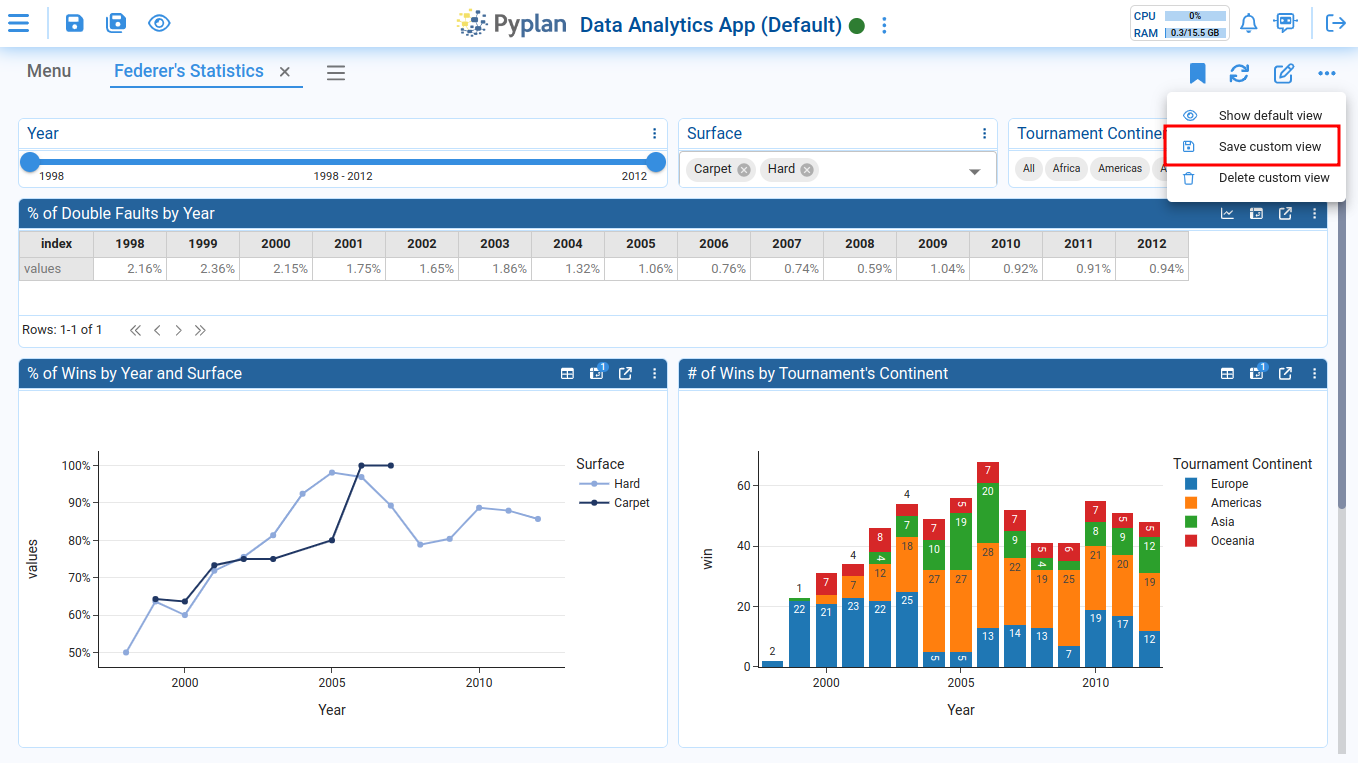This screenshot has height=763, width=1358.
Task: Choose Delete custom view
Action: pyautogui.click(x=1273, y=178)
